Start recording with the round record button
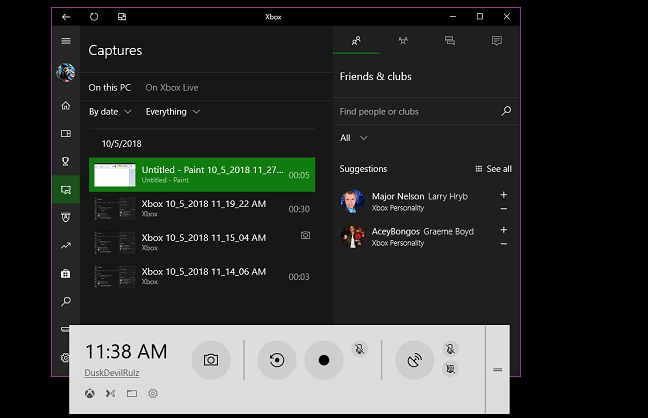The image size is (648, 418). tap(324, 360)
